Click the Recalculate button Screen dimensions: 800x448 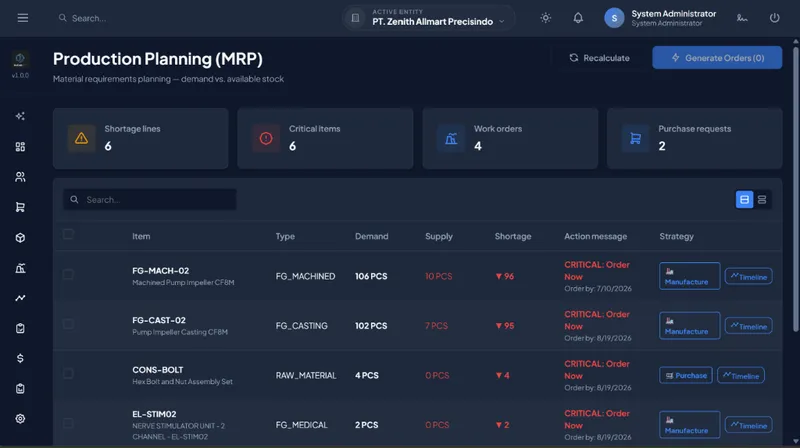(x=599, y=58)
